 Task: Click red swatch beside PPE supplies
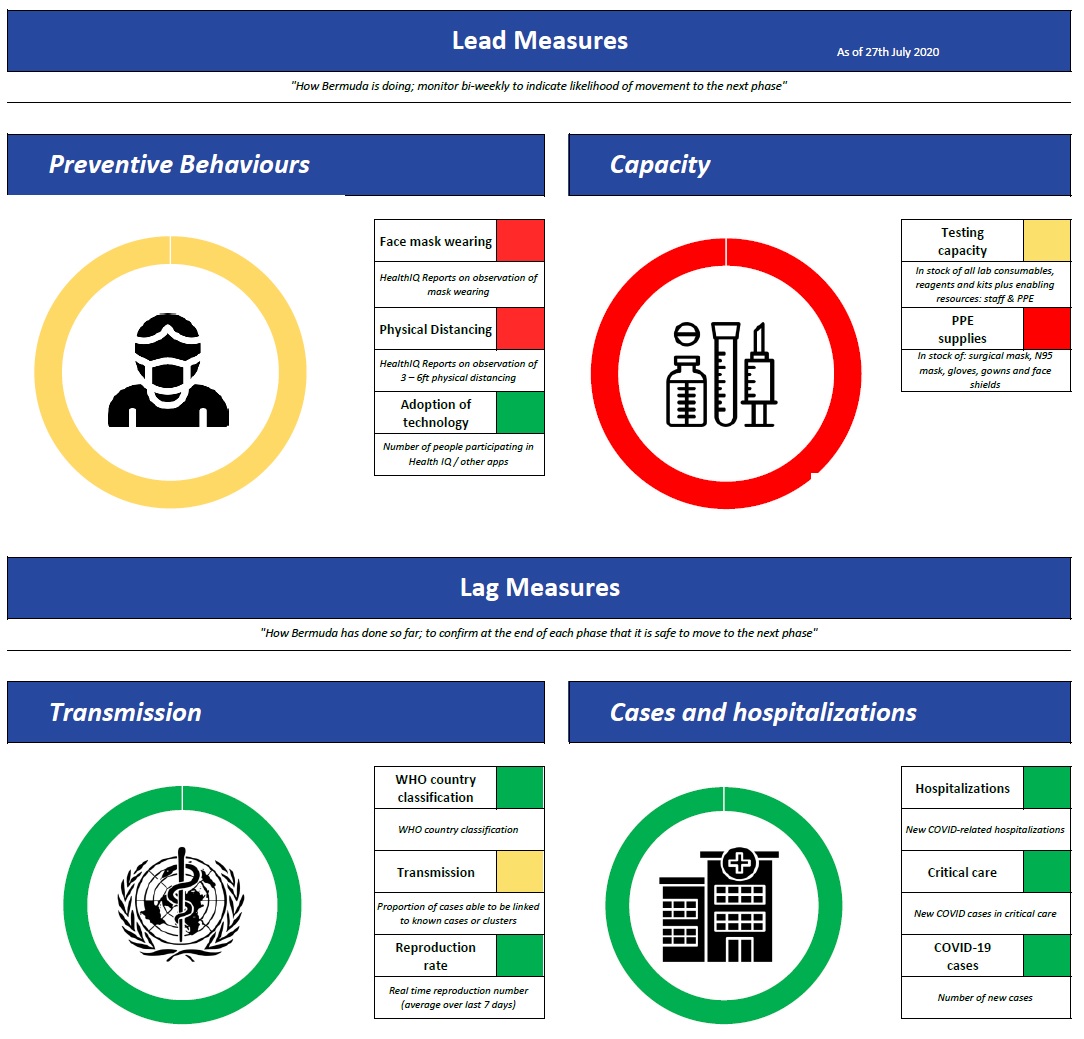coord(1047,329)
